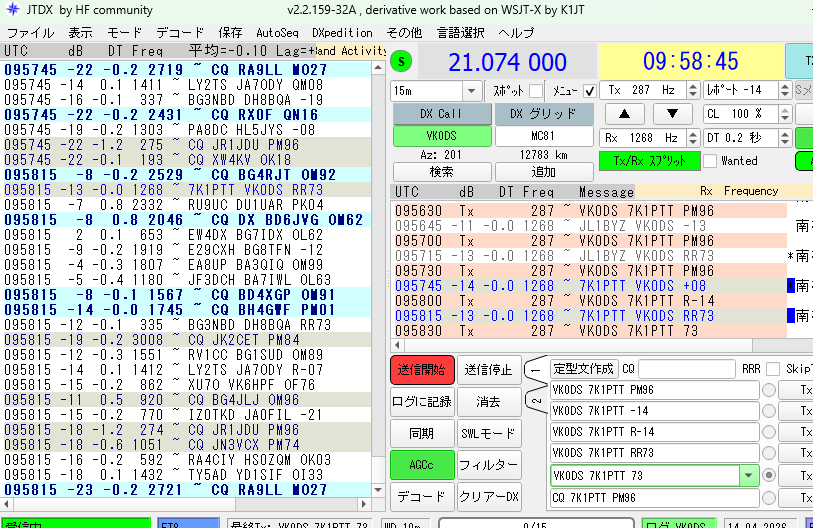Image resolution: width=813 pixels, height=528 pixels.
Task: Click the 消去 button
Action: coord(488,401)
